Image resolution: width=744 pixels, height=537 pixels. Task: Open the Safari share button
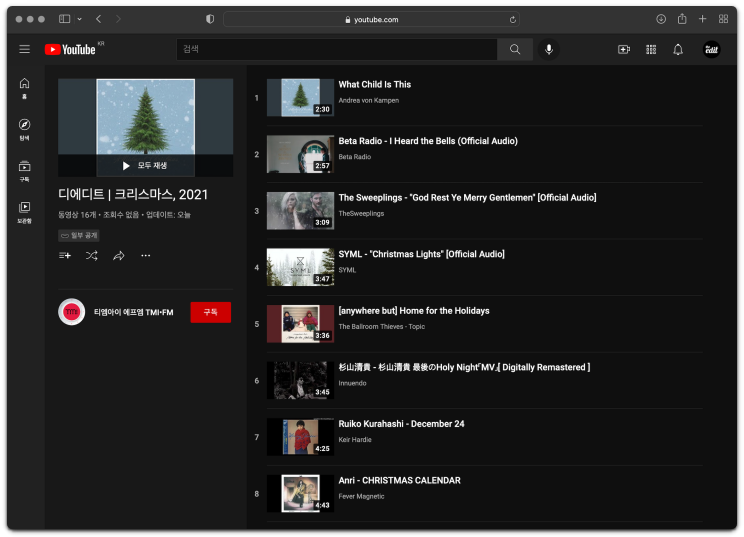point(682,19)
